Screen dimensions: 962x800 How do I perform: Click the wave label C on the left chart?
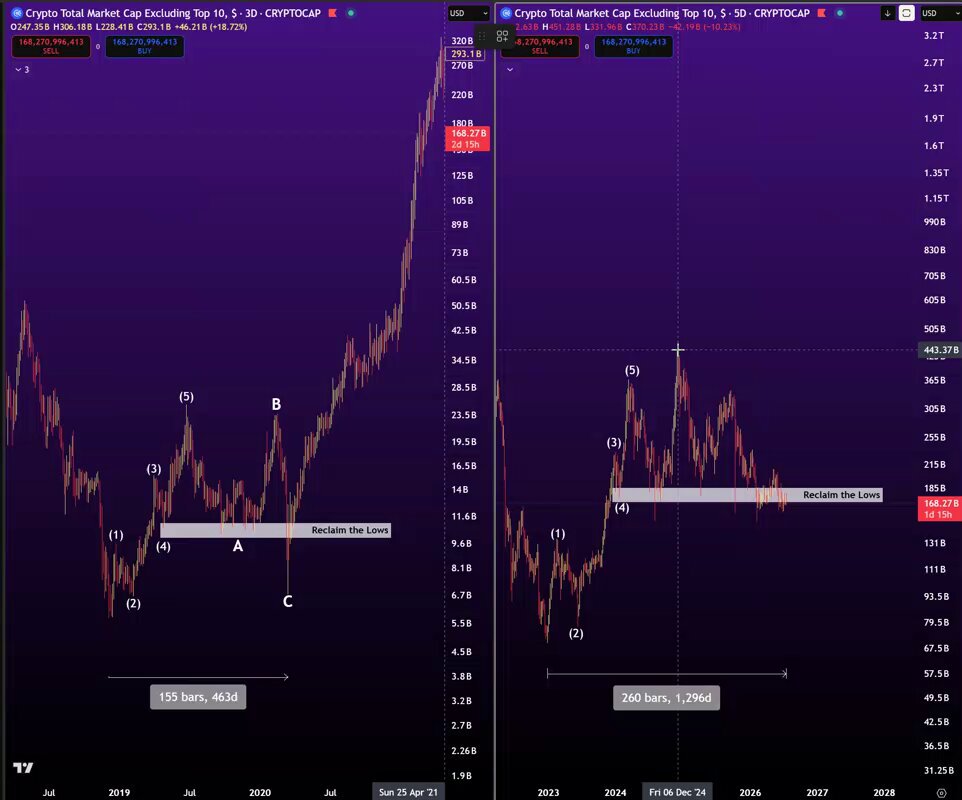coord(288,601)
